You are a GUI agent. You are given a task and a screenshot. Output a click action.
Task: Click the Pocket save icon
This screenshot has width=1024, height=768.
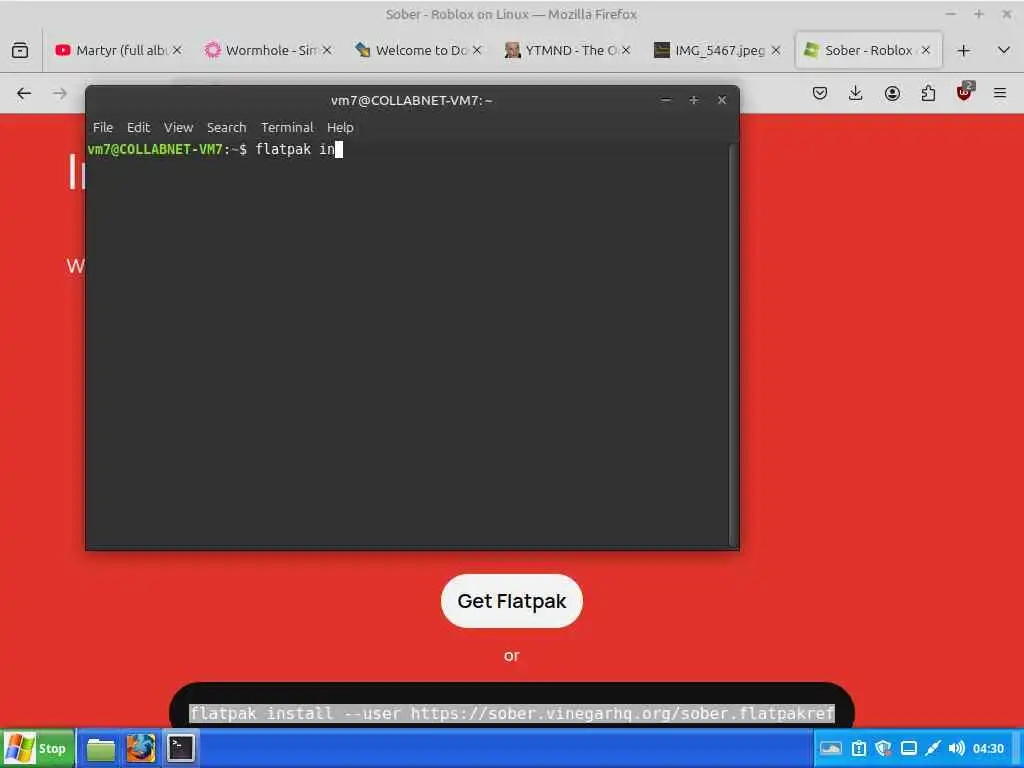tap(820, 93)
